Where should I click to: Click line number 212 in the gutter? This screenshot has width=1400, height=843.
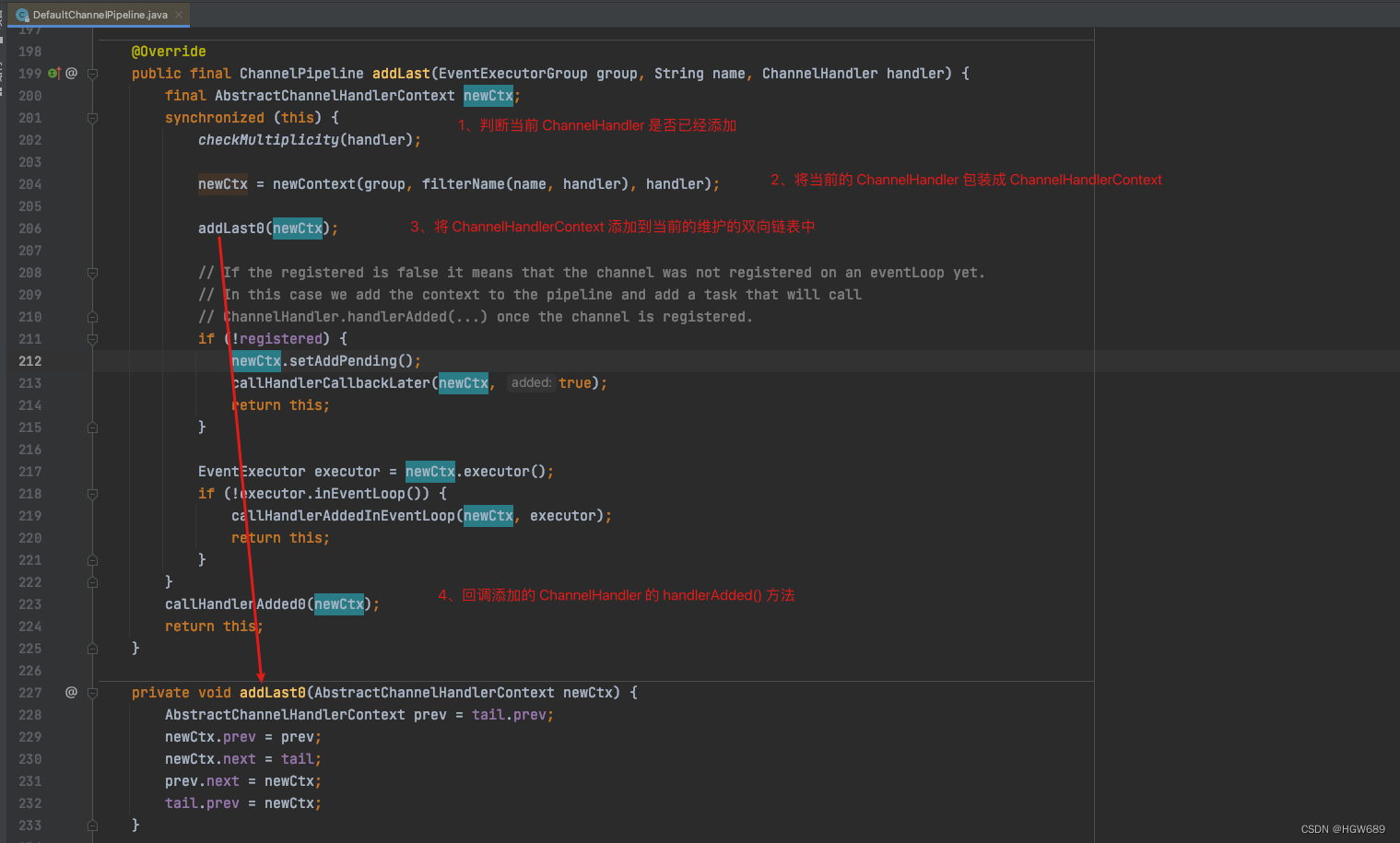(x=29, y=361)
